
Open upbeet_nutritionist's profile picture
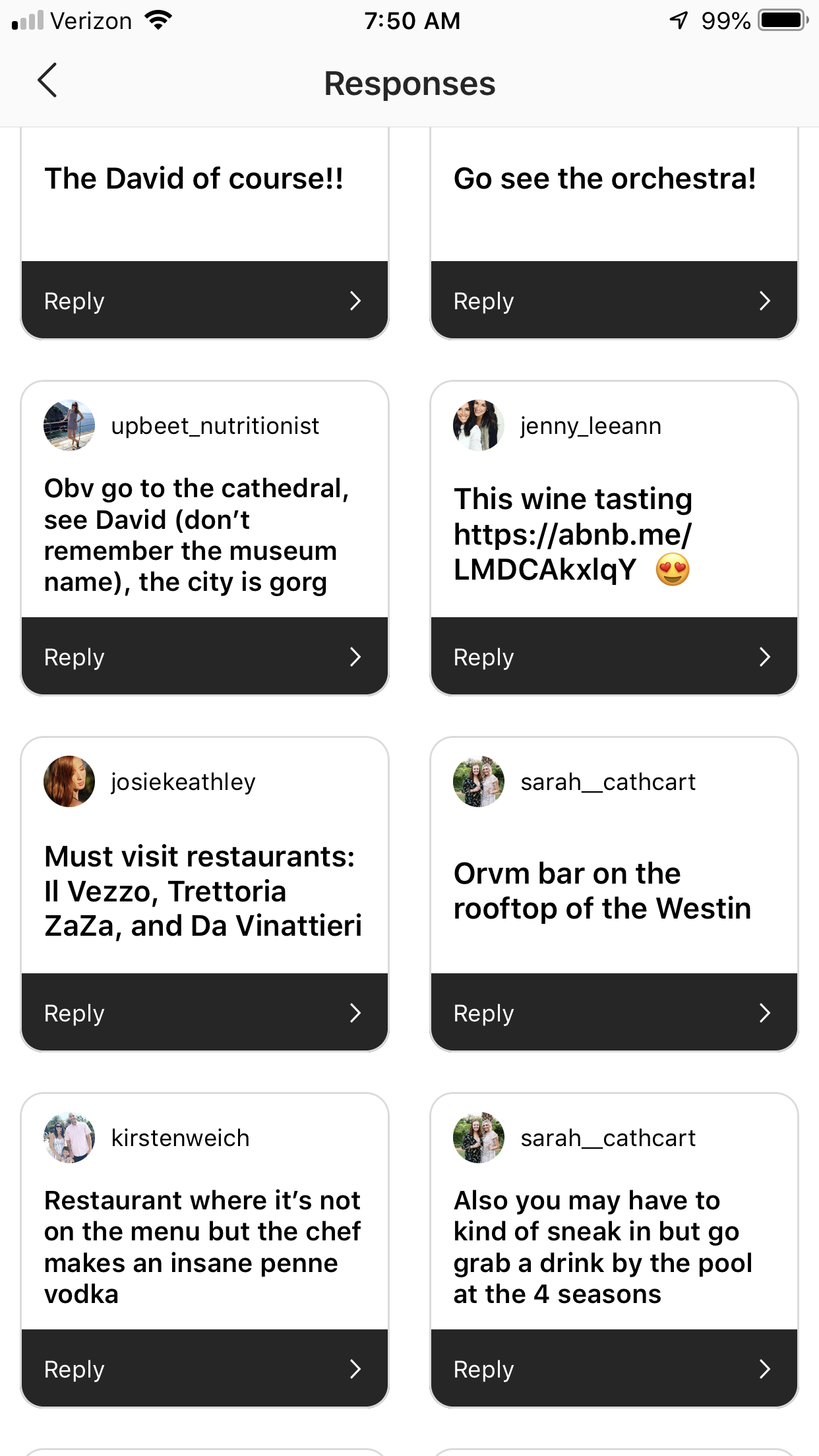(x=69, y=425)
